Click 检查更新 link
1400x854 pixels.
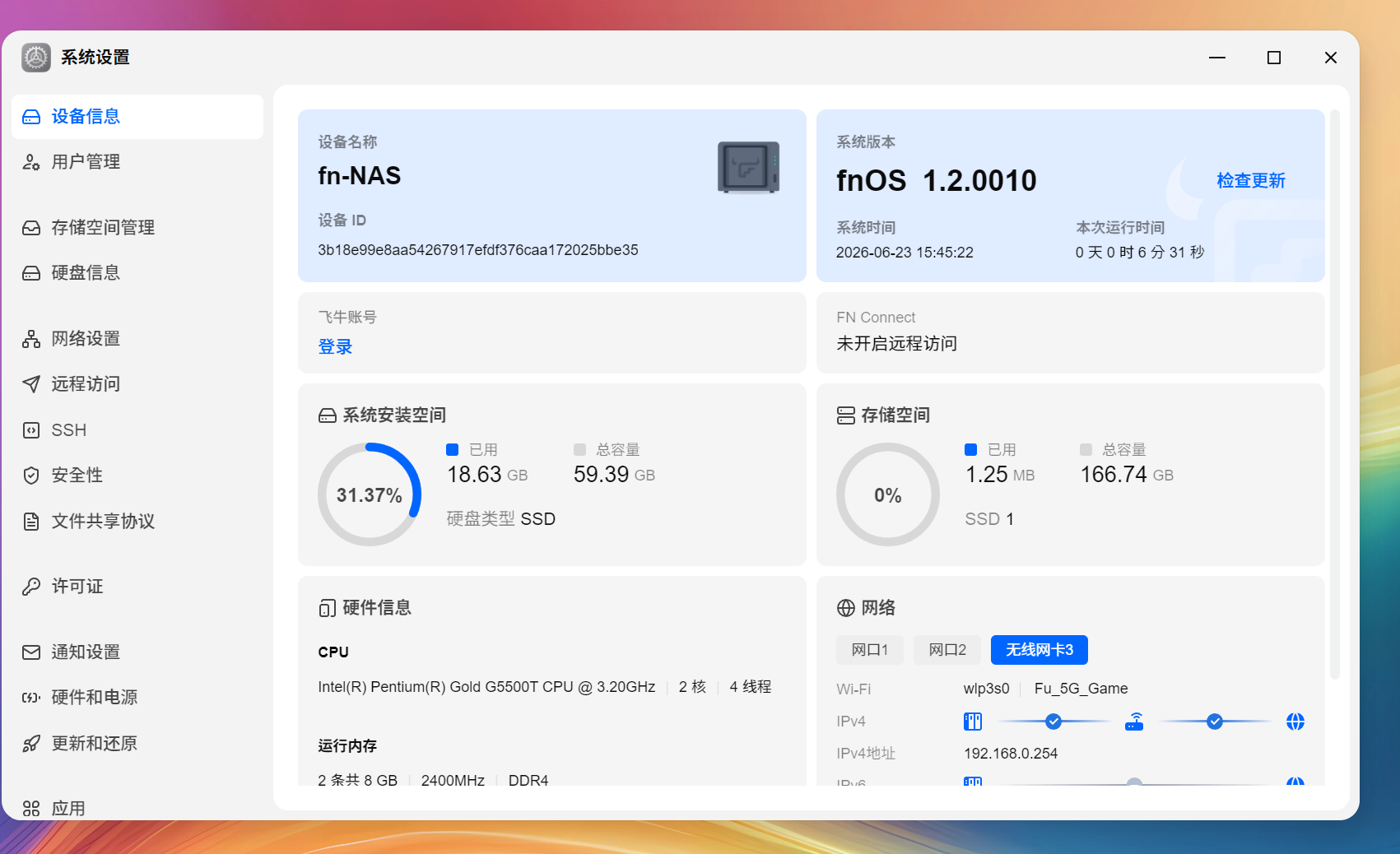tap(1251, 181)
